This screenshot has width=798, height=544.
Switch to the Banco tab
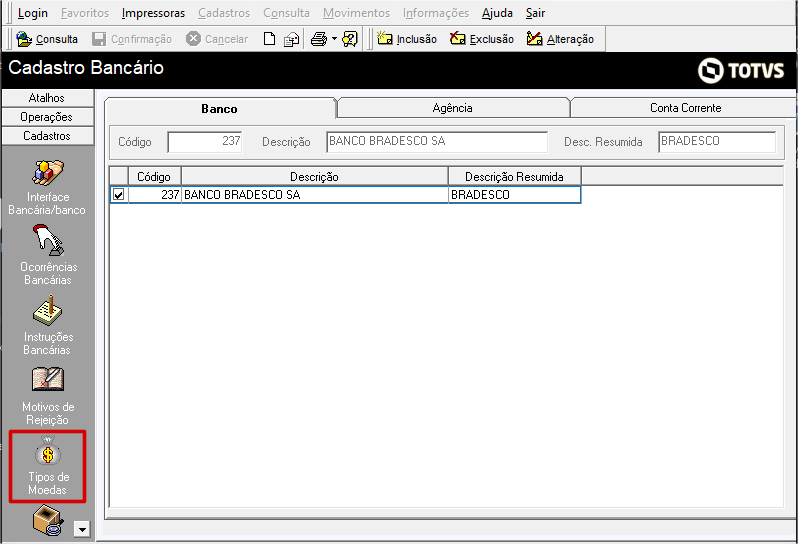point(219,108)
